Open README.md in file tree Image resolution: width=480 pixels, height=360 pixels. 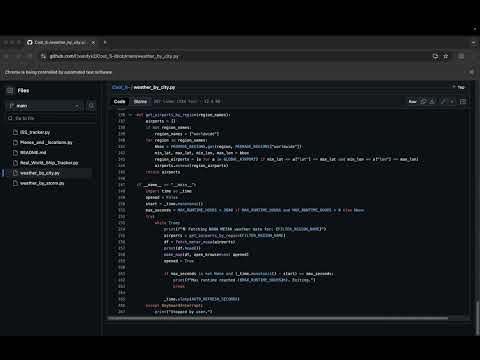pyautogui.click(x=33, y=153)
